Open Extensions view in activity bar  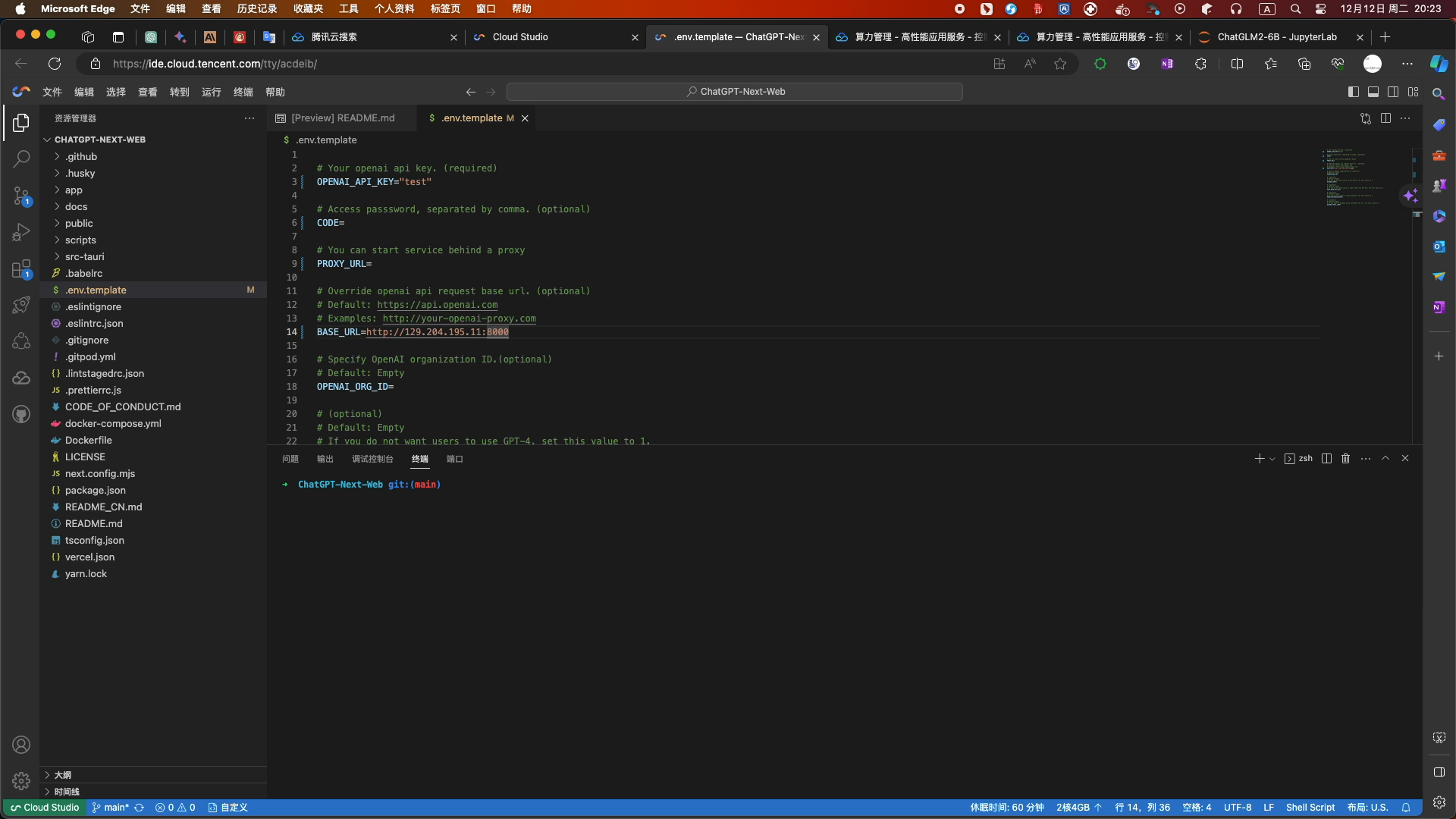coord(21,268)
